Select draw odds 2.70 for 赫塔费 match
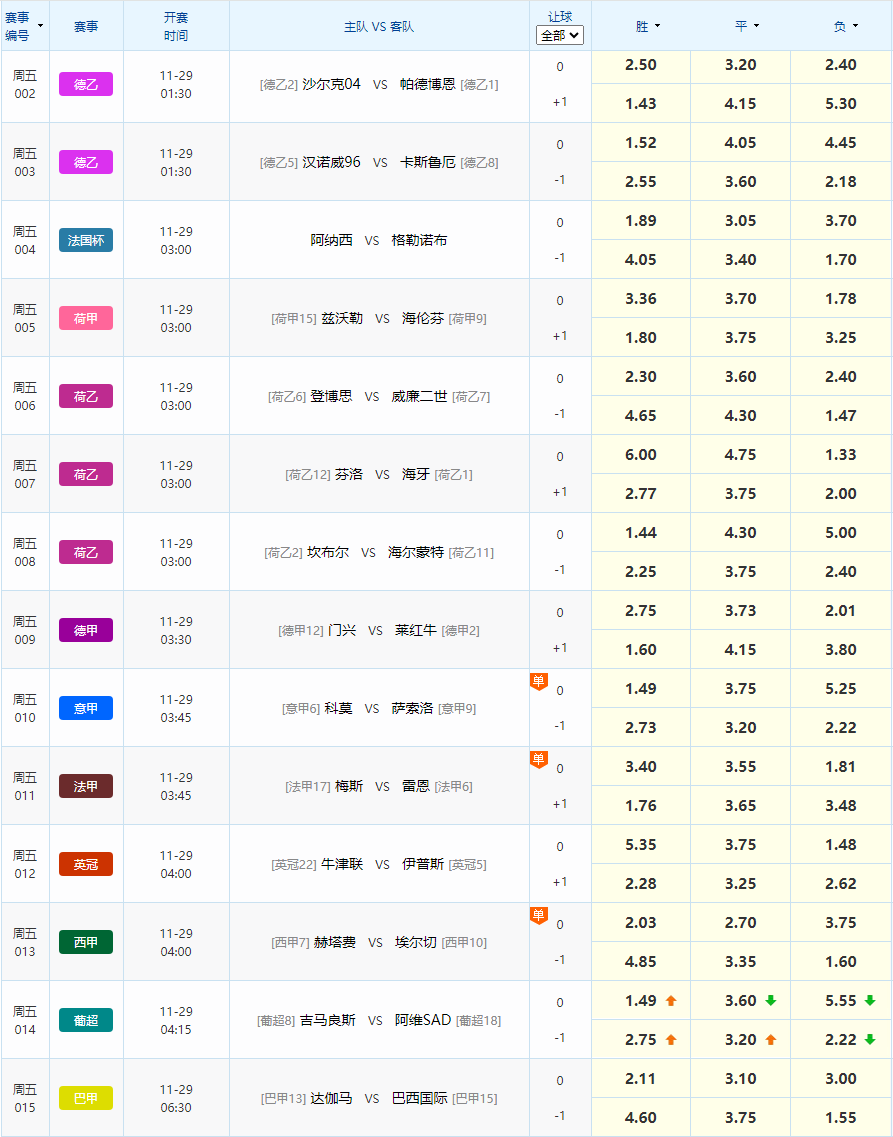893x1137 pixels. click(740, 922)
